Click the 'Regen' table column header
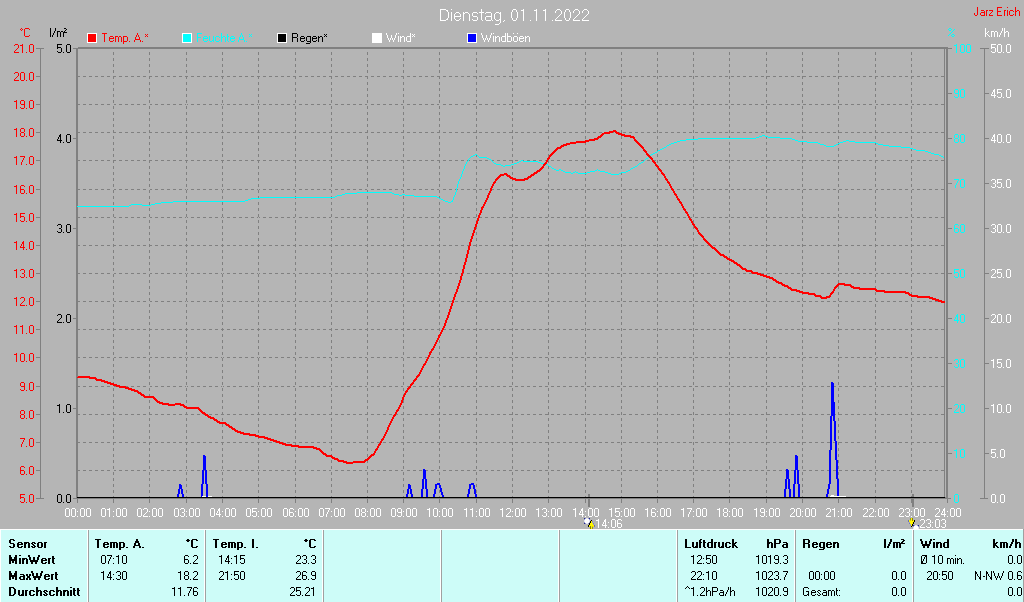Screen dimensions: 1024x602 pyautogui.click(x=821, y=544)
